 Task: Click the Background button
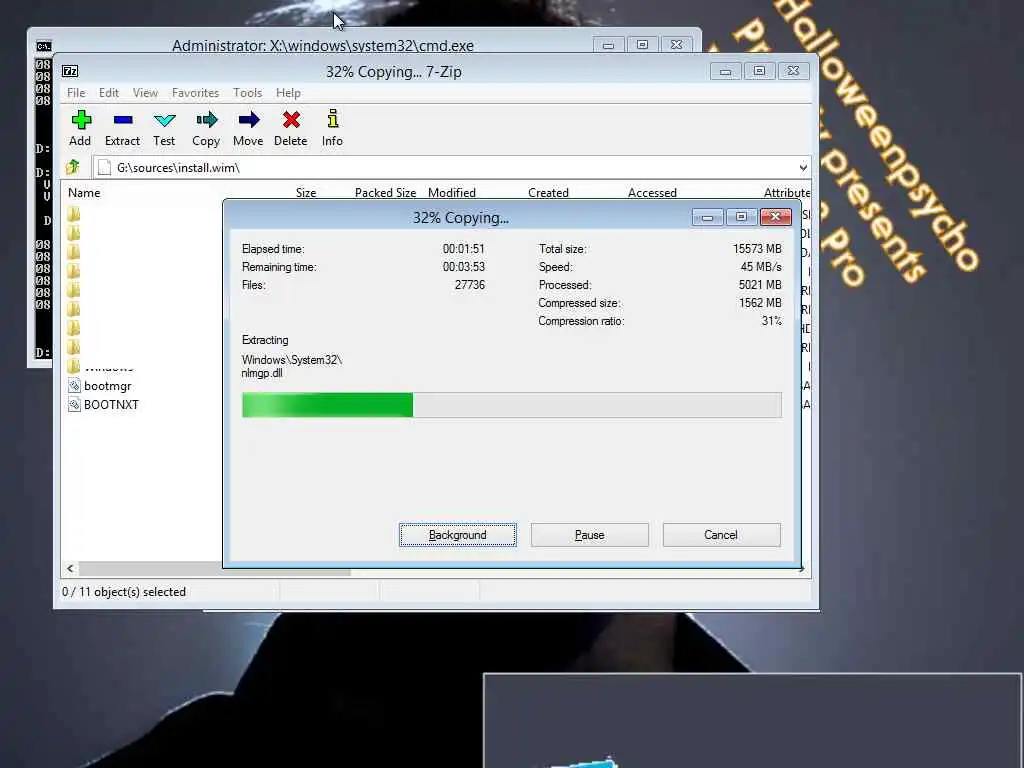458,535
